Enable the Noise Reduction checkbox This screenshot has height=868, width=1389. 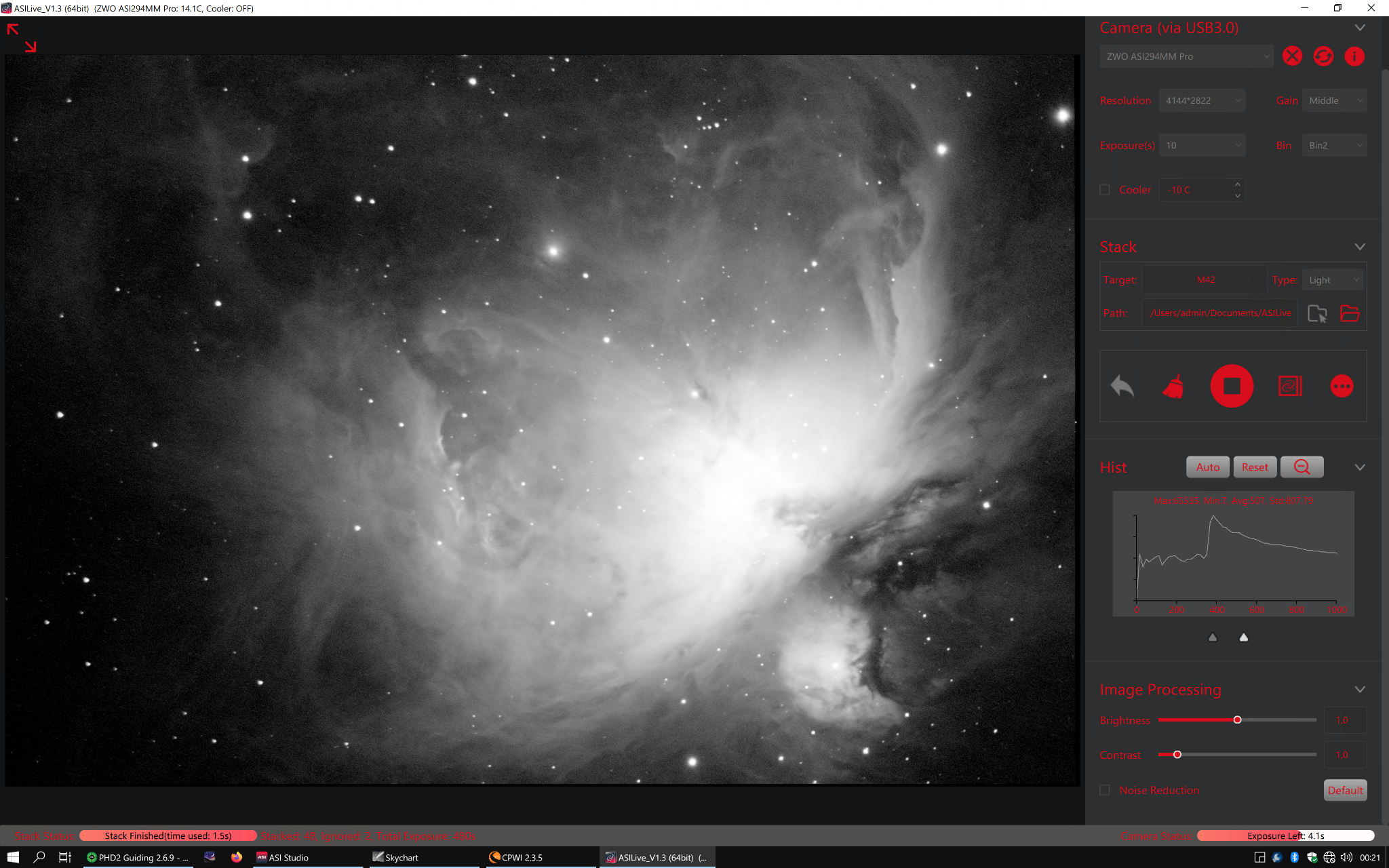pos(1105,790)
